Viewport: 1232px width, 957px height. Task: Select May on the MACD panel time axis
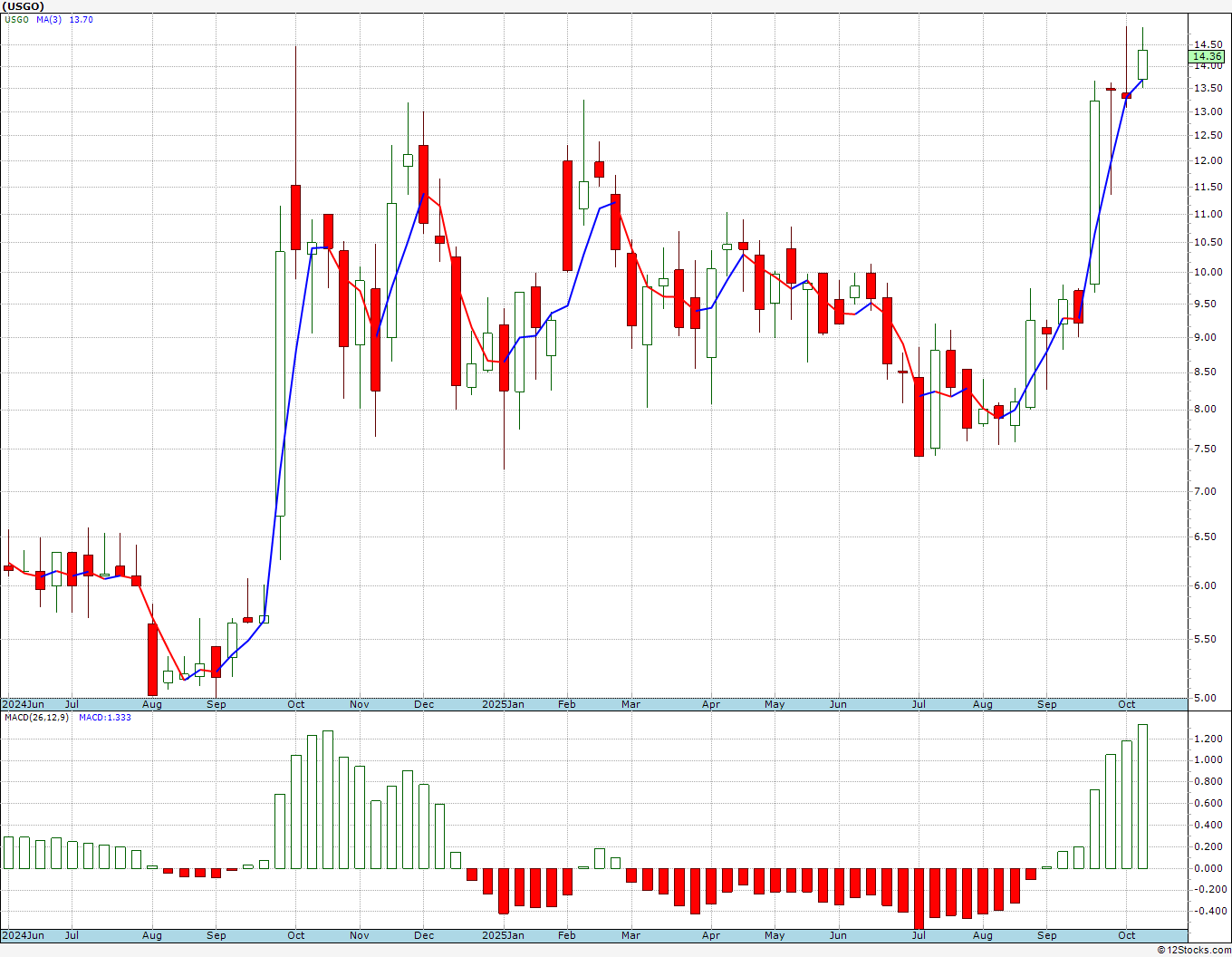[775, 935]
